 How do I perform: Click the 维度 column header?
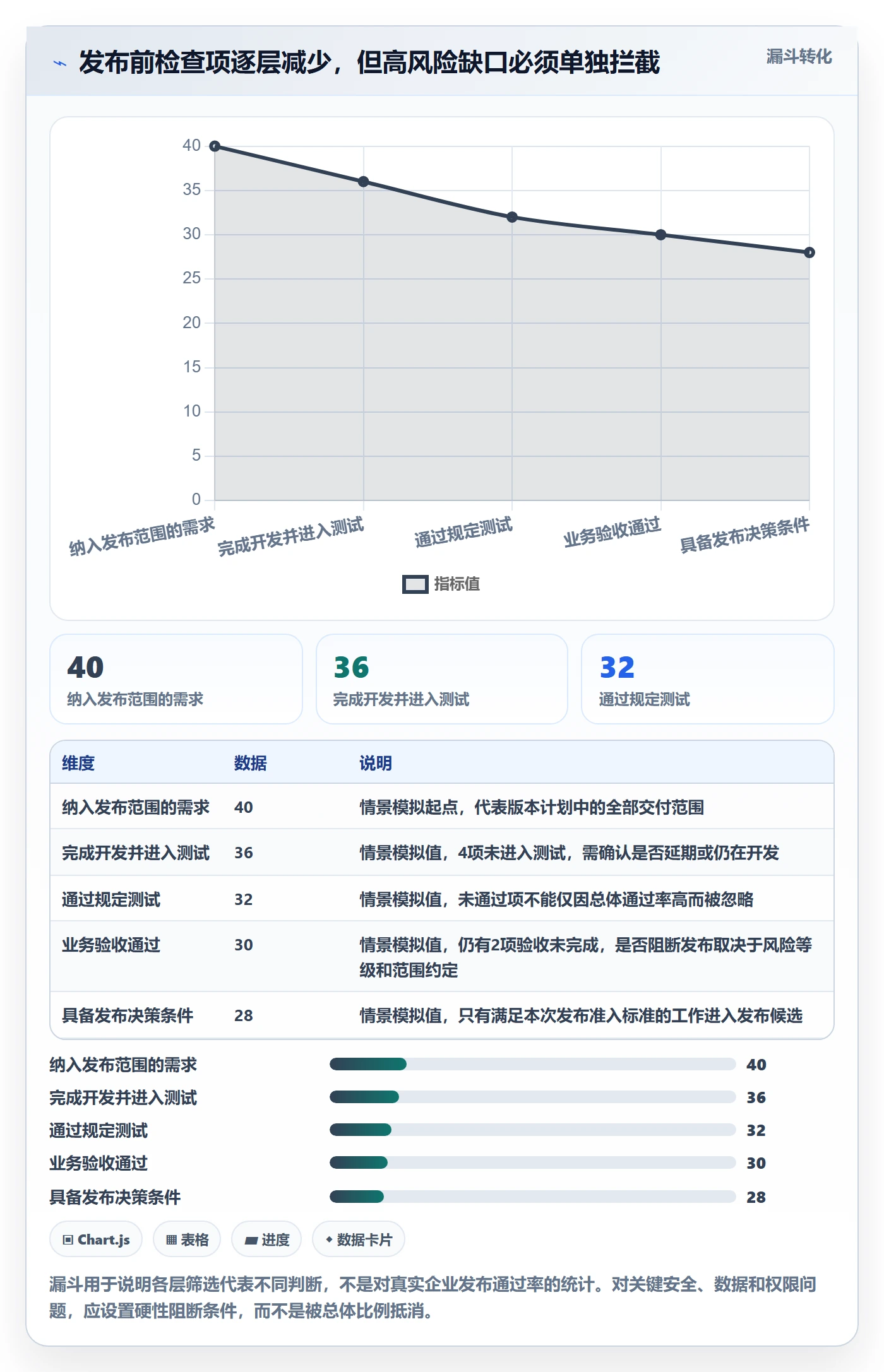pos(78,763)
